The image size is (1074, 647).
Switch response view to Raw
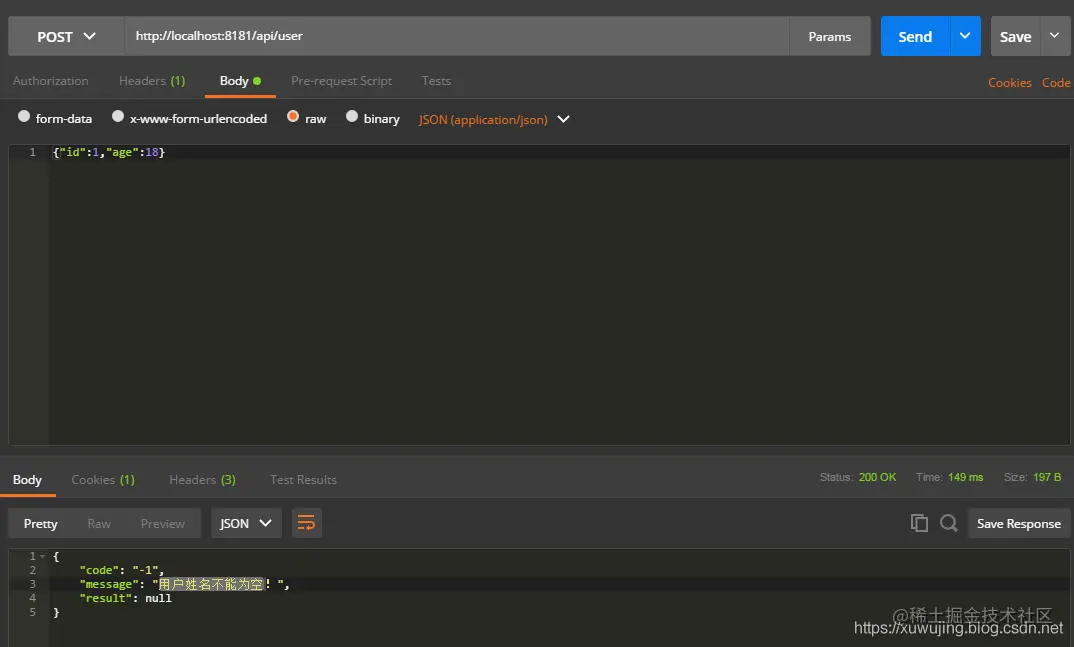tap(99, 524)
